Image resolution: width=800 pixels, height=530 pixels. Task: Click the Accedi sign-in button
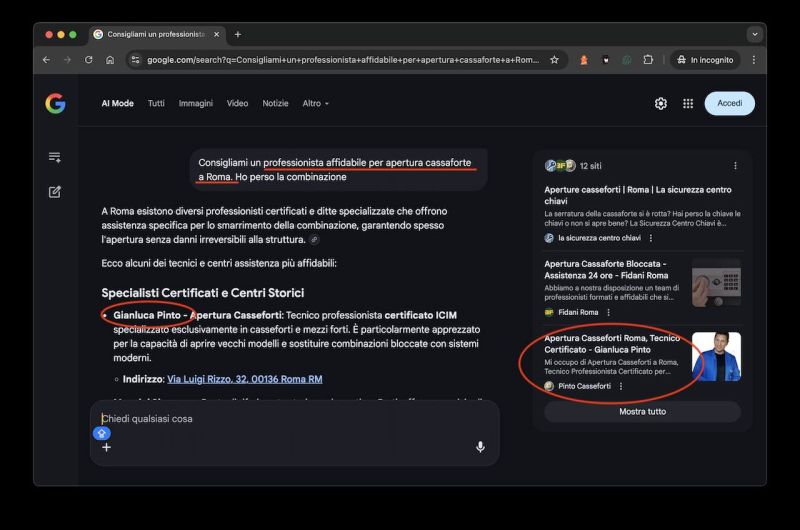pos(729,103)
